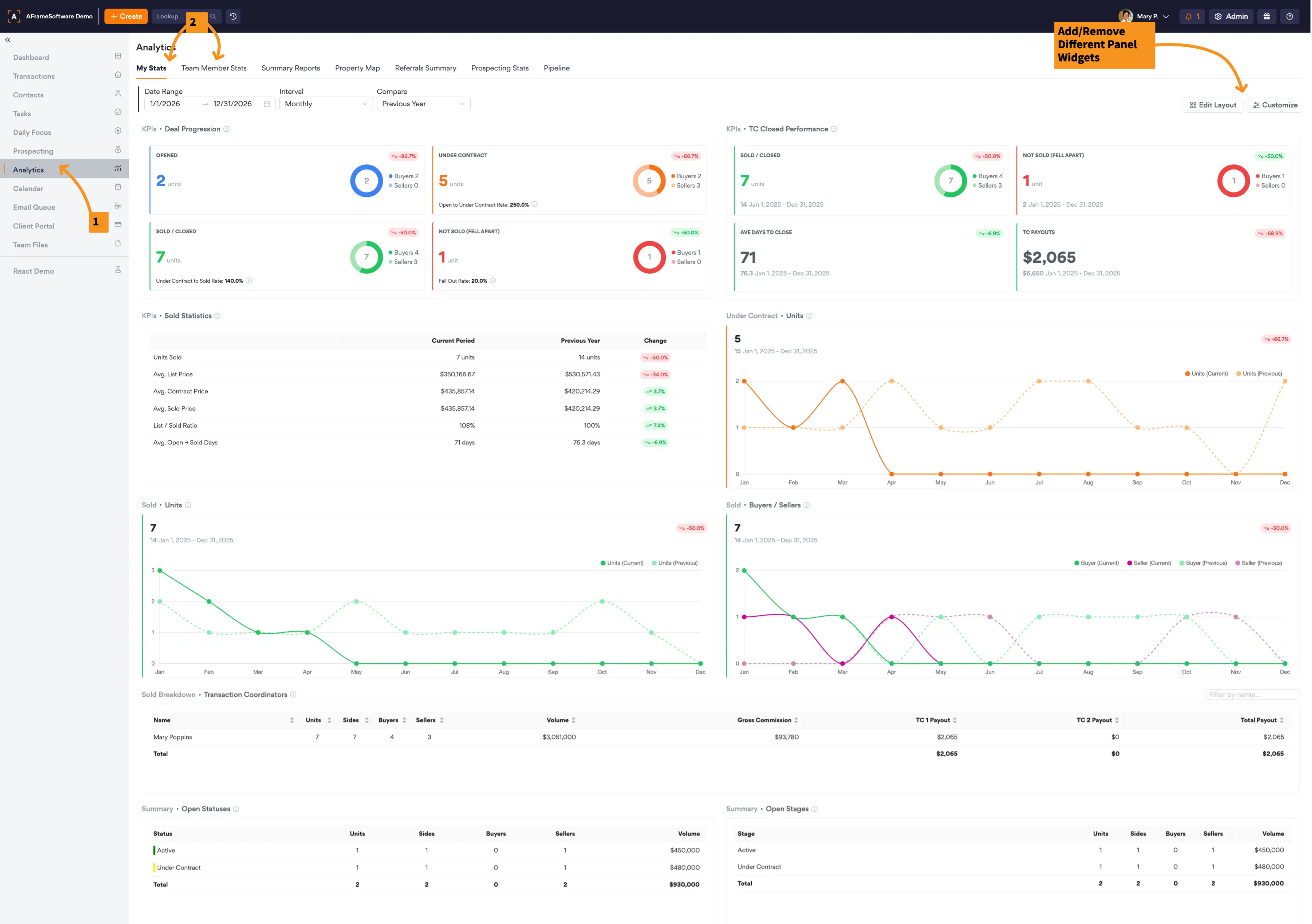Click the calendar icon in the Date Range field
Screen dimensions: 1312x924
(x=267, y=104)
